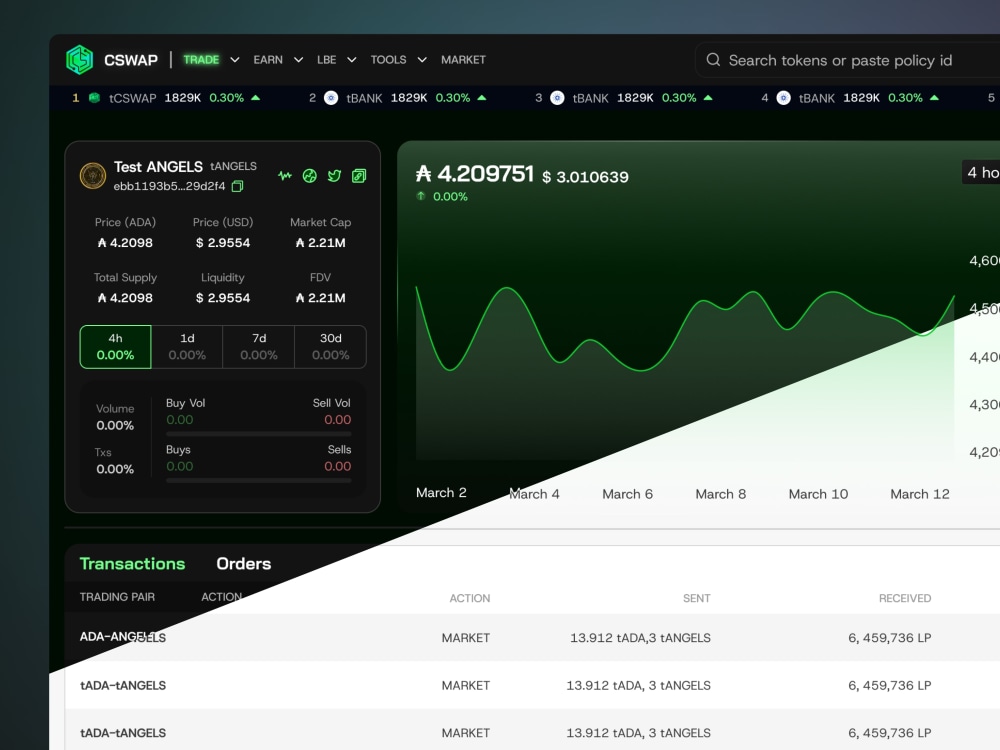The image size is (1000, 750).
Task: Click tBANK ticker name ranked 4
Action: point(817,98)
